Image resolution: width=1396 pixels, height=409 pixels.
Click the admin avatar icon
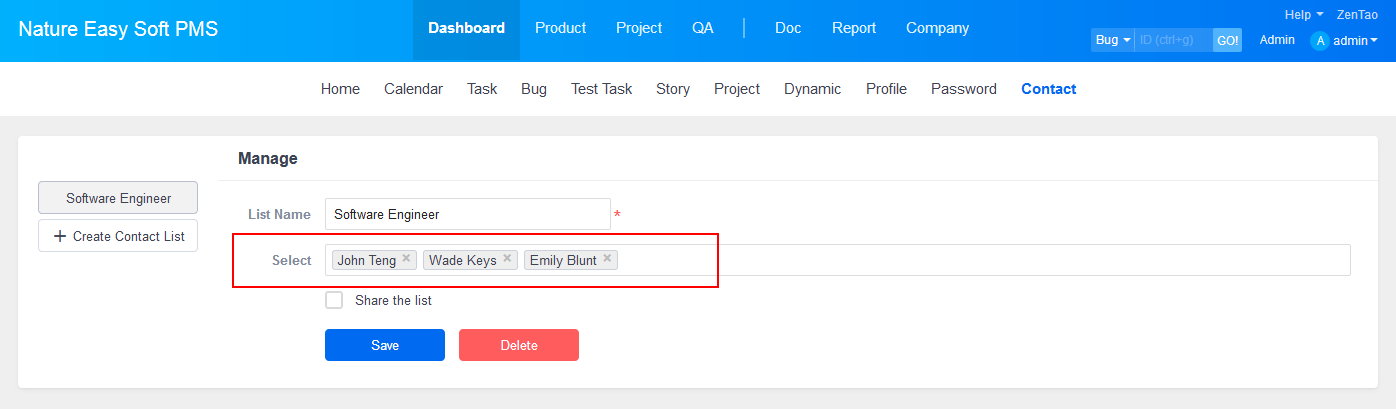1320,41
